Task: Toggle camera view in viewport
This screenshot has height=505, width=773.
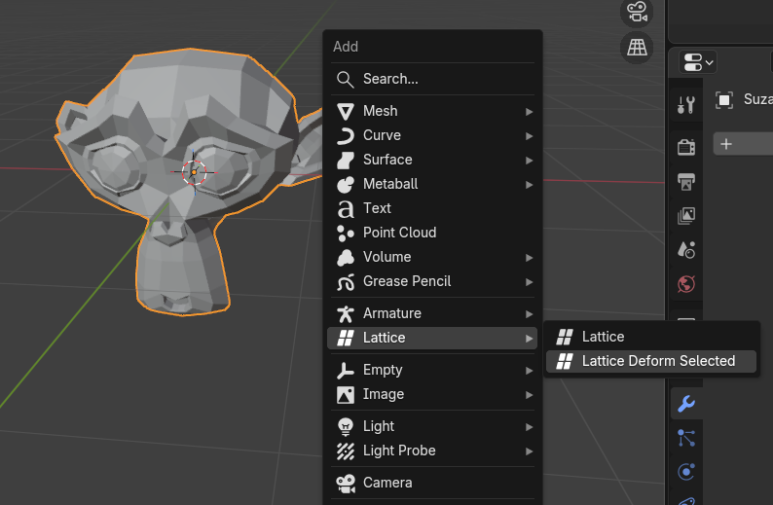Action: coord(636,12)
